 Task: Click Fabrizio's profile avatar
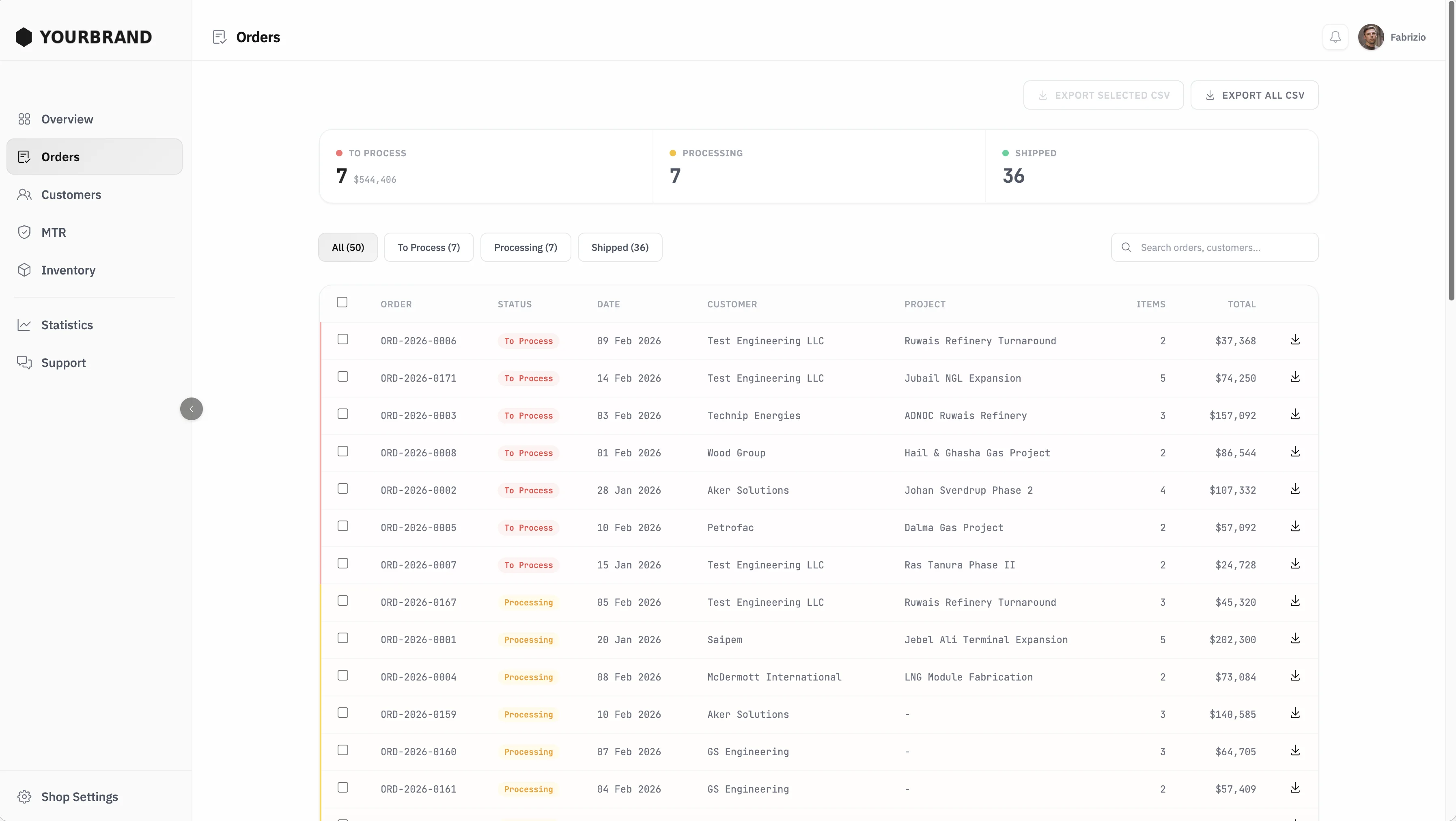coord(1371,37)
